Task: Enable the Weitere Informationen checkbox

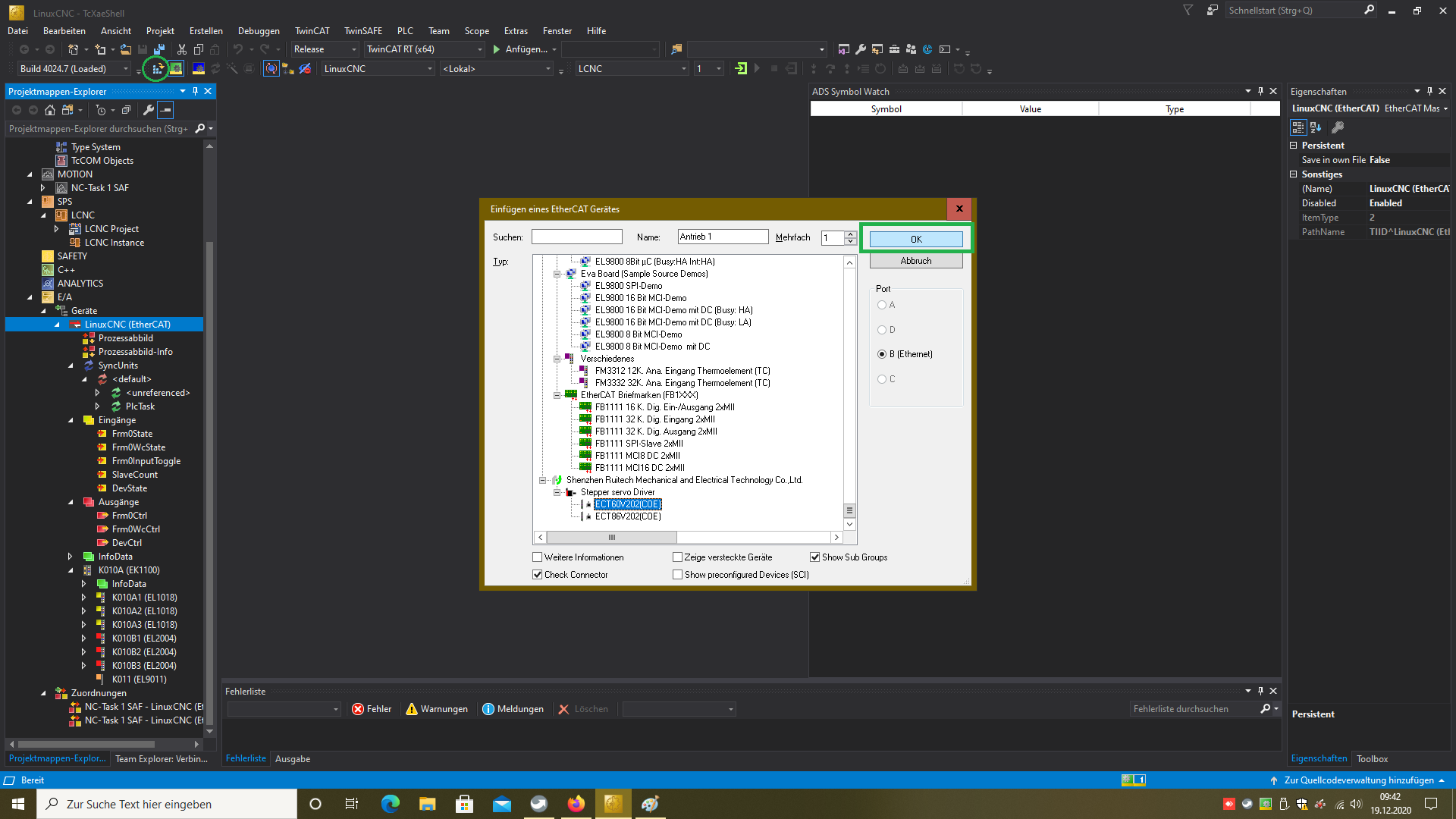Action: tap(538, 557)
